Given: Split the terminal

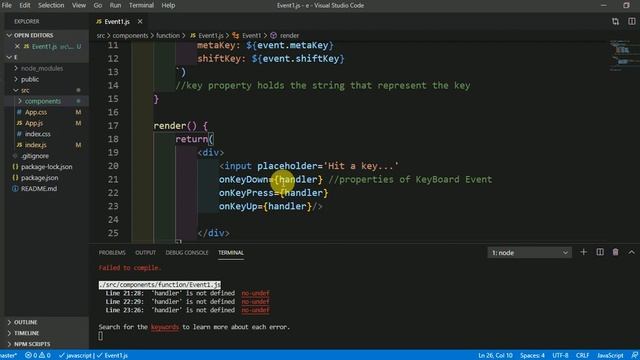Looking at the screenshot, I should coord(600,252).
